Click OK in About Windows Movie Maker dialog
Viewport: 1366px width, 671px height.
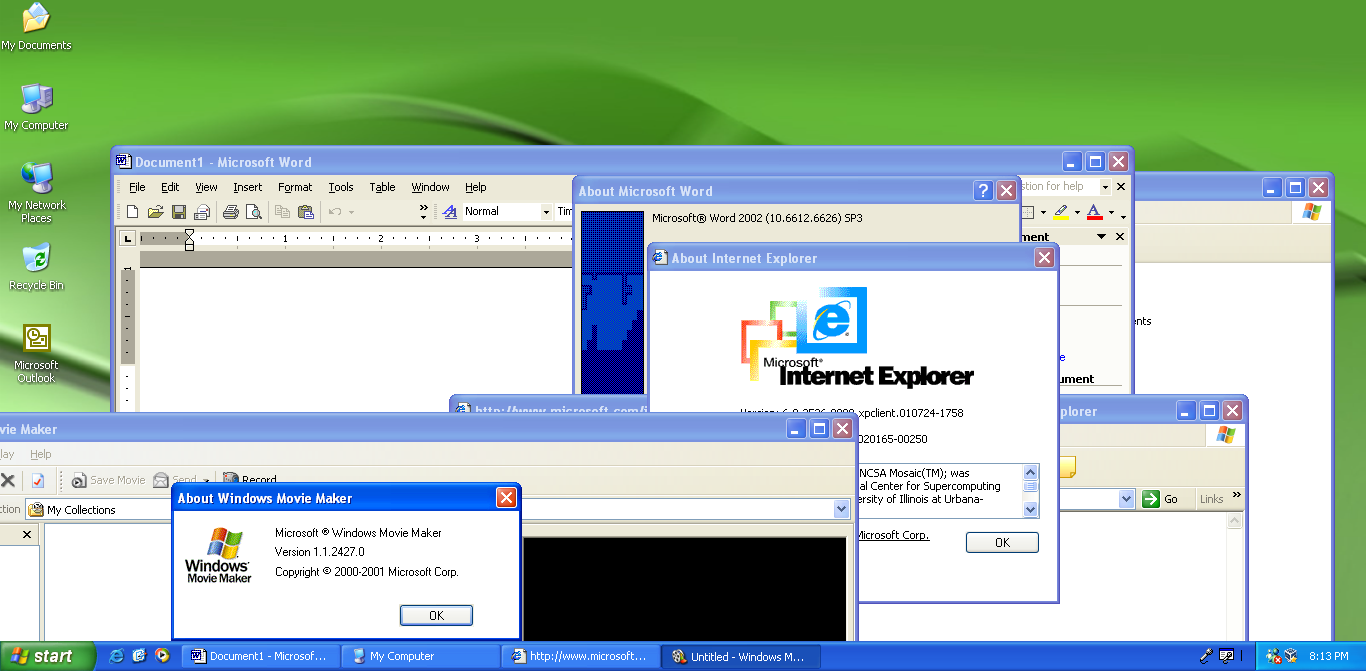(436, 615)
